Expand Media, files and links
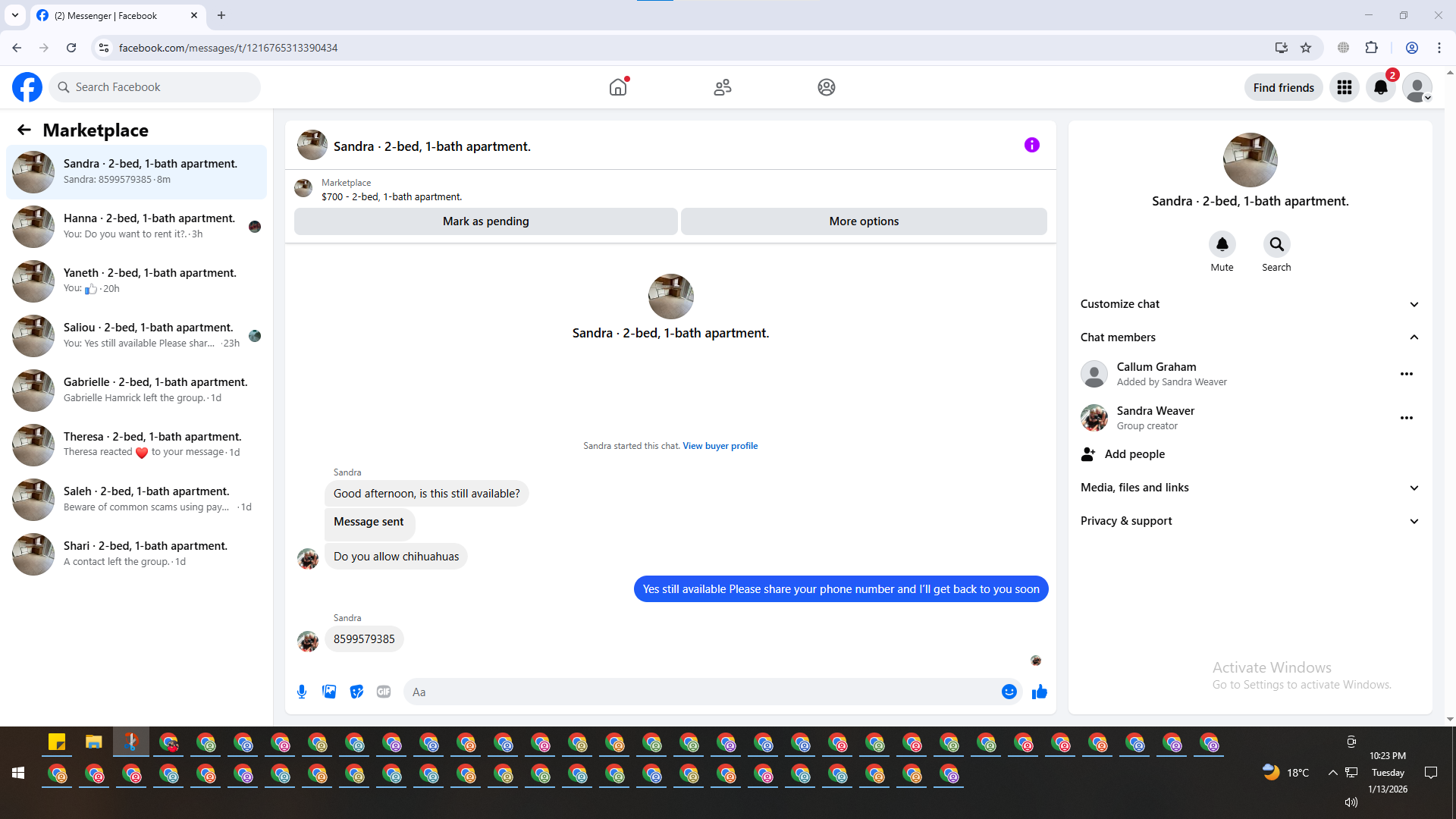The width and height of the screenshot is (1456, 819). [1414, 488]
